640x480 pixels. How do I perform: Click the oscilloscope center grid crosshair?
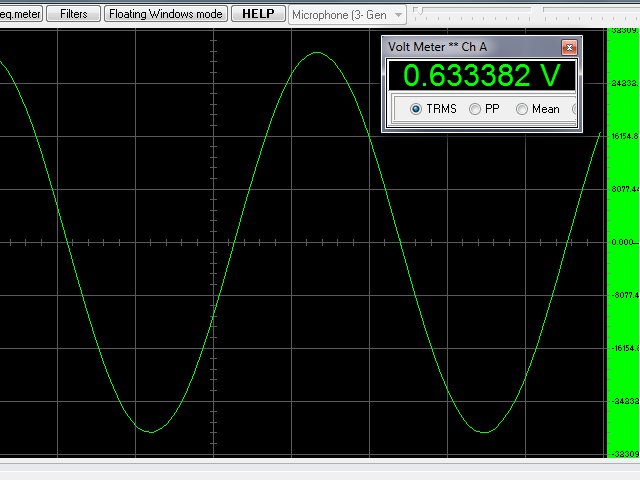[214, 242]
